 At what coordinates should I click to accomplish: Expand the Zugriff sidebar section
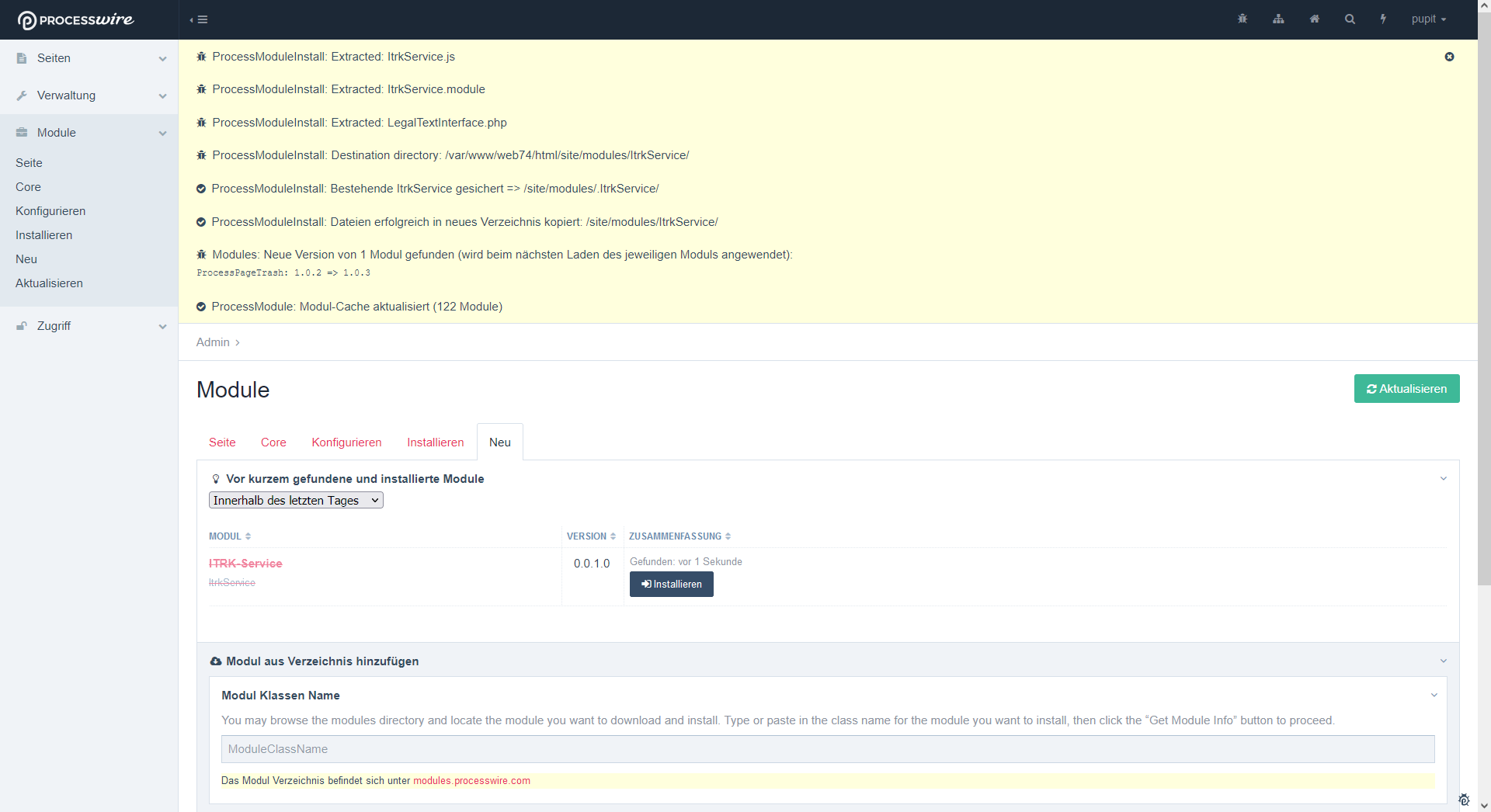pos(162,326)
